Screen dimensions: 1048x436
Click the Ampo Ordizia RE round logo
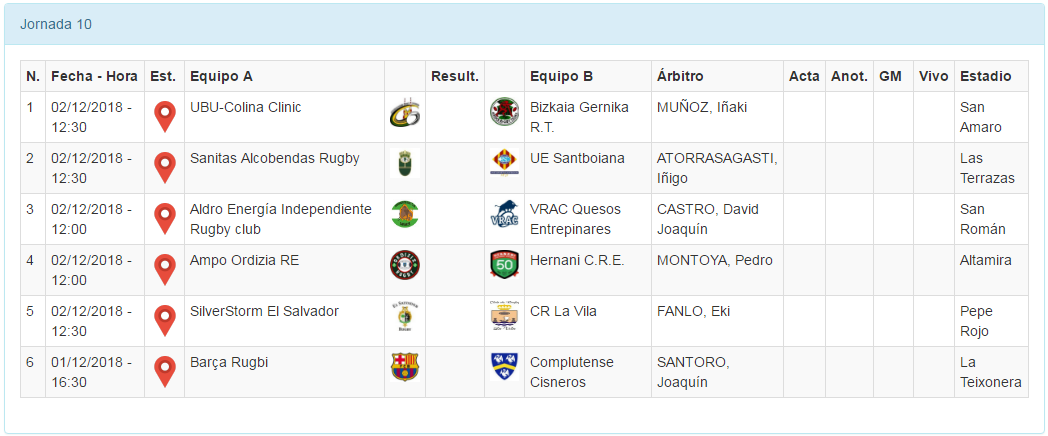[x=404, y=265]
